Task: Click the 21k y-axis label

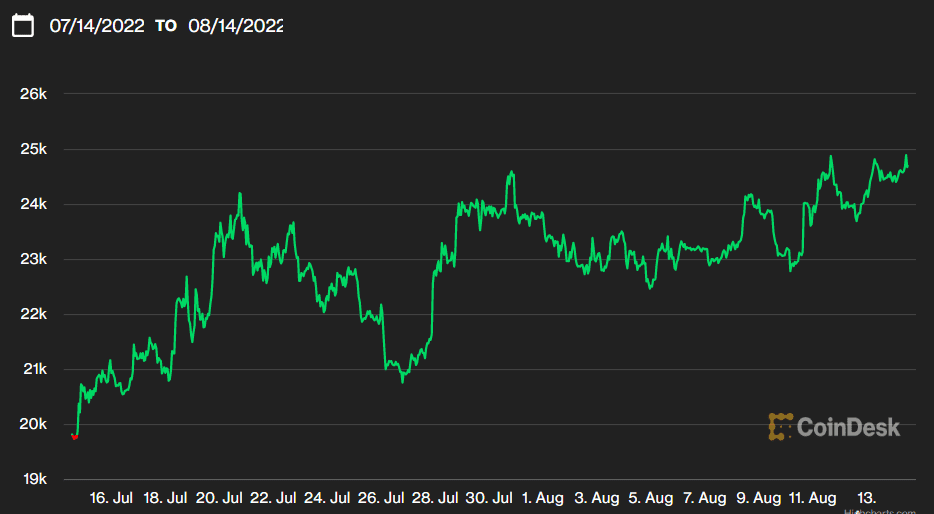Action: click(x=35, y=369)
